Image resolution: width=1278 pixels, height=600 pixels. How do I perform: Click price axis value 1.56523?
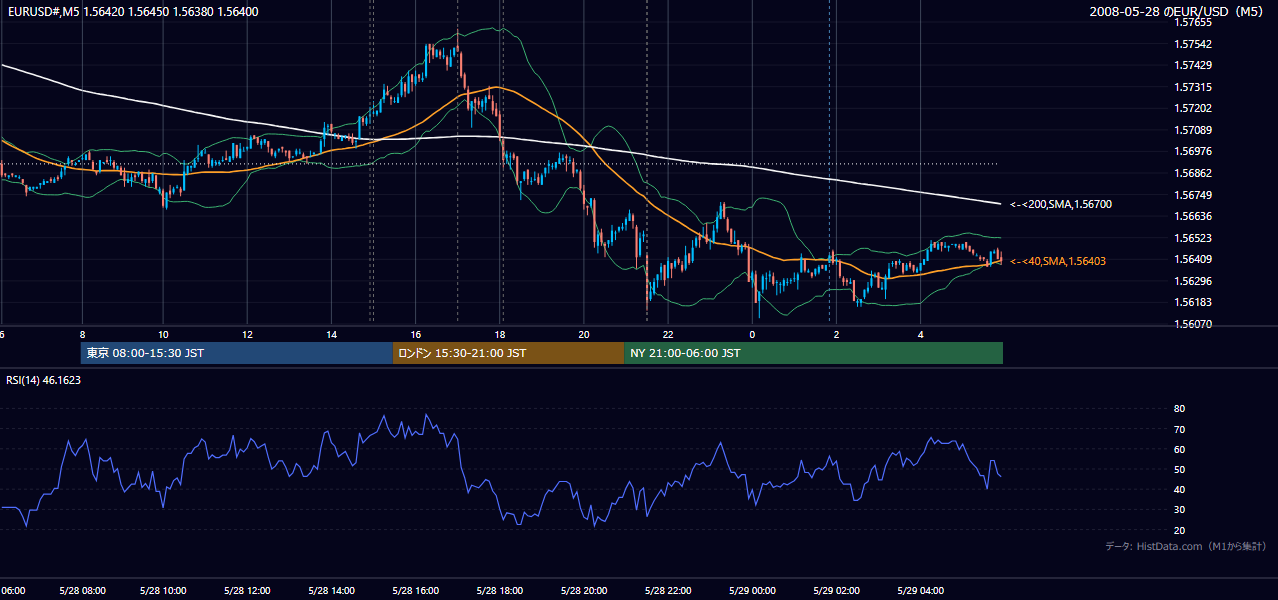pyautogui.click(x=1192, y=238)
